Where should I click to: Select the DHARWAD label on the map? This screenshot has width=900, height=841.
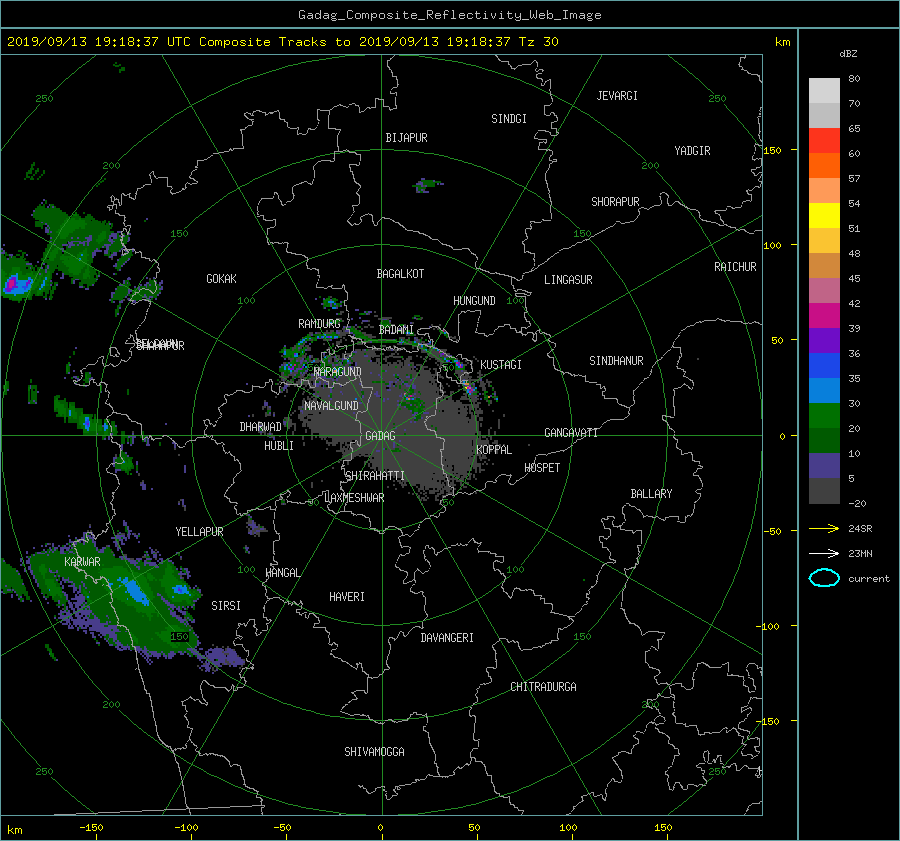[x=260, y=427]
